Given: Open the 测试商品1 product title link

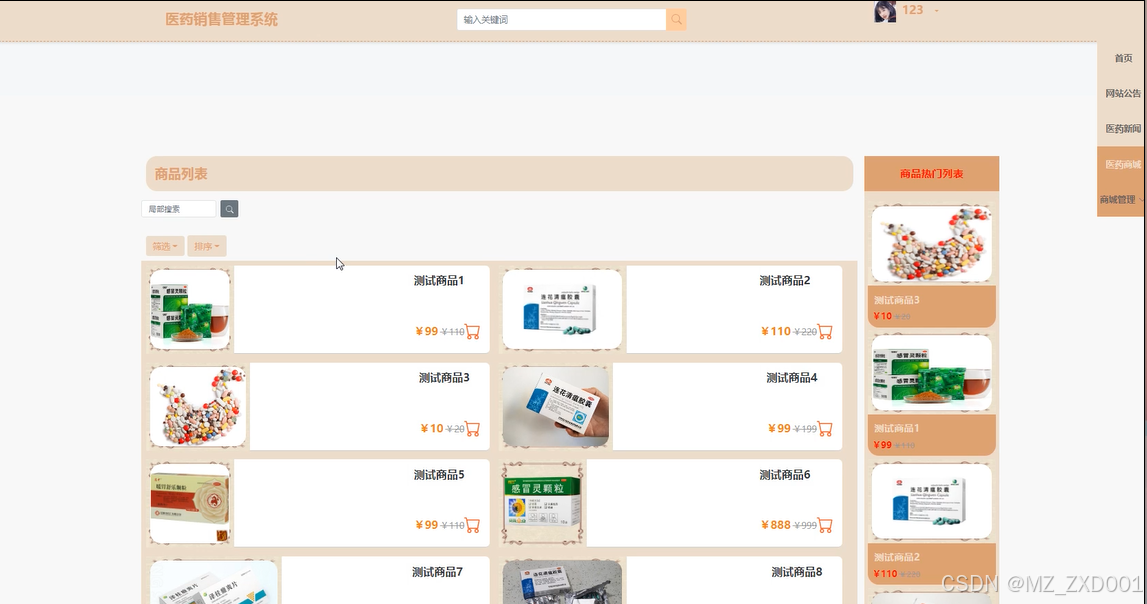Looking at the screenshot, I should point(439,281).
